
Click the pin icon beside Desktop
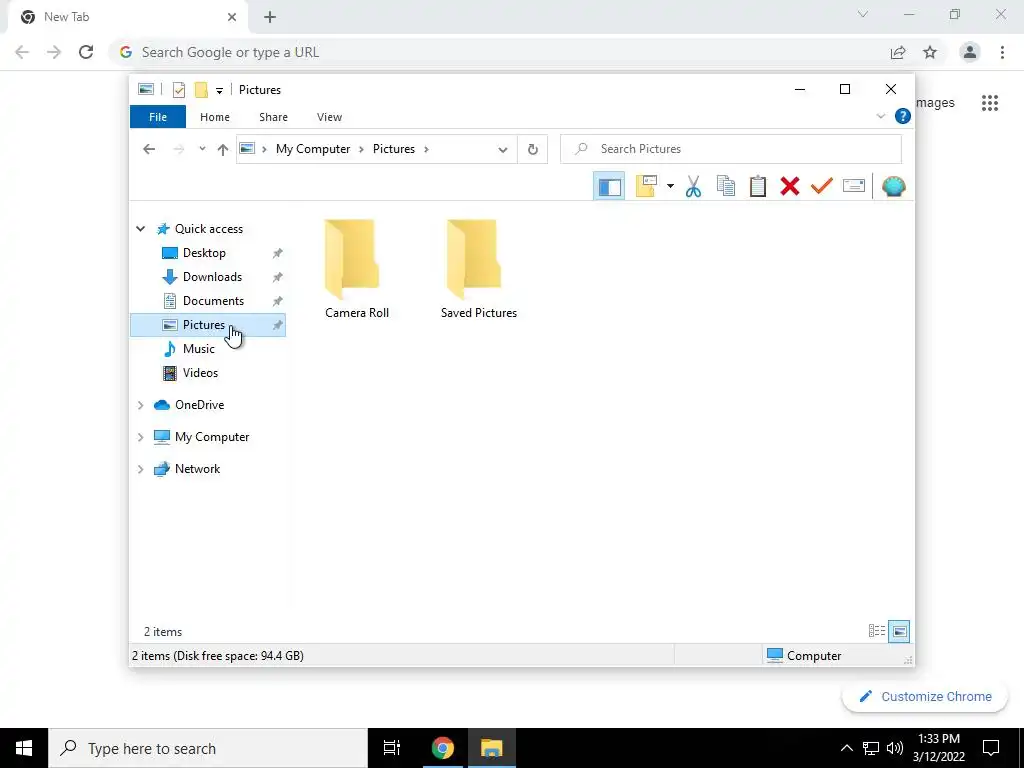tap(278, 253)
